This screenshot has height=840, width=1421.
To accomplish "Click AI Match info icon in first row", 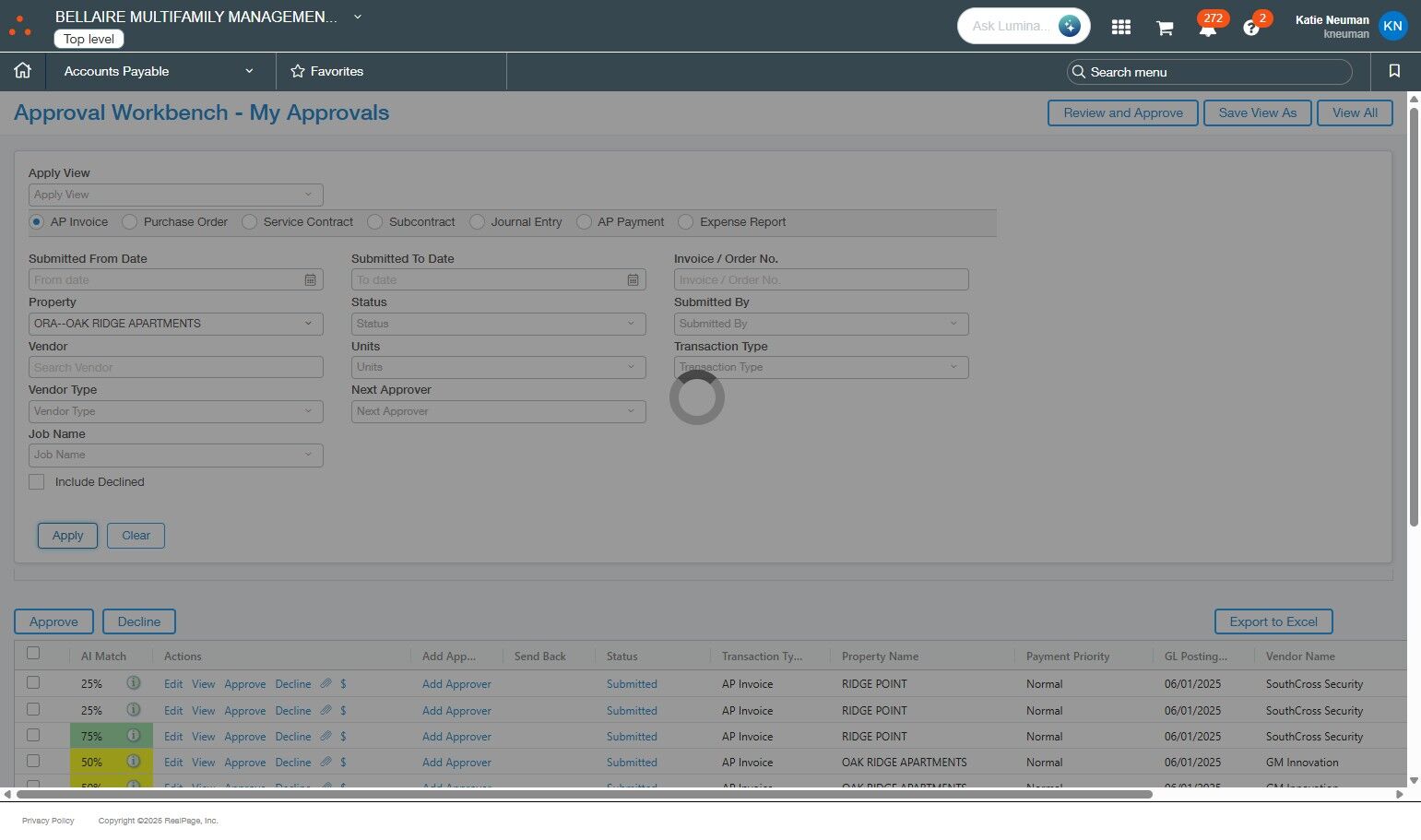I will click(134, 683).
